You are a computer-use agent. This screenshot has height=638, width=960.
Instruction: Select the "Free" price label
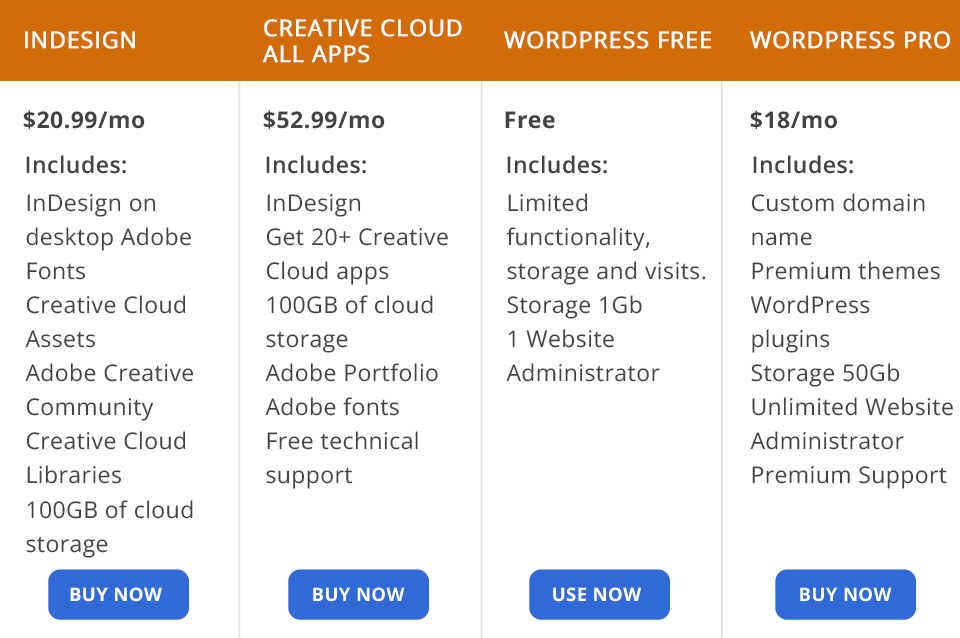click(x=530, y=120)
